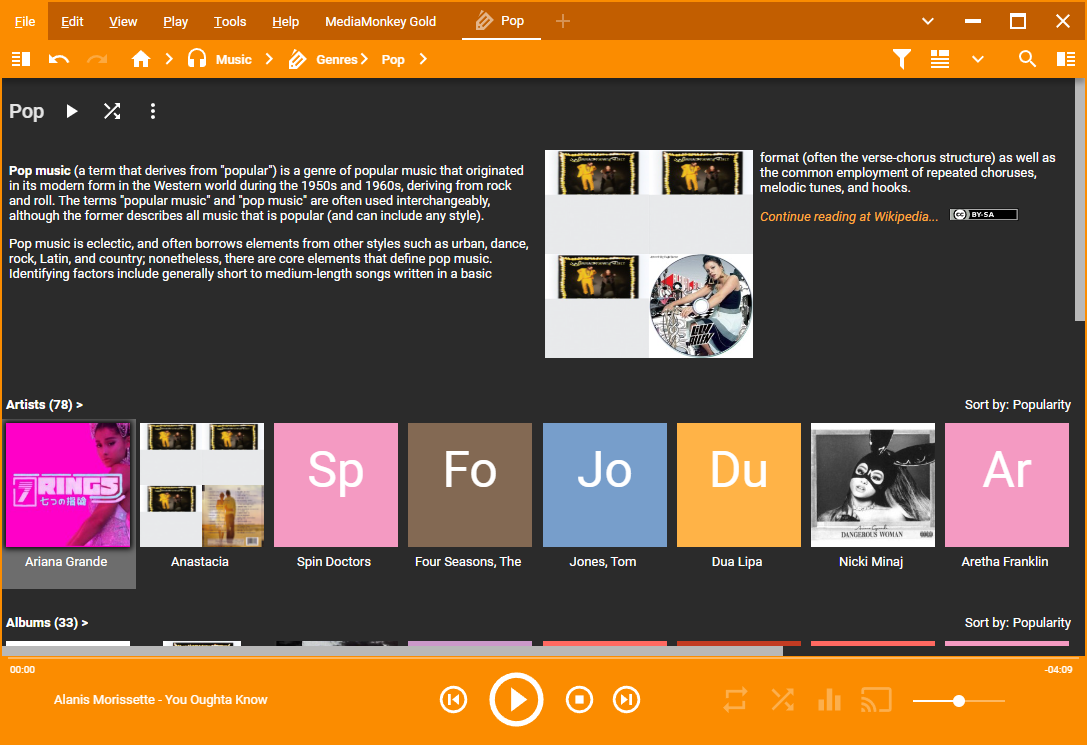
Task: Follow the Continue reading at Wikipedia link
Action: pos(849,216)
